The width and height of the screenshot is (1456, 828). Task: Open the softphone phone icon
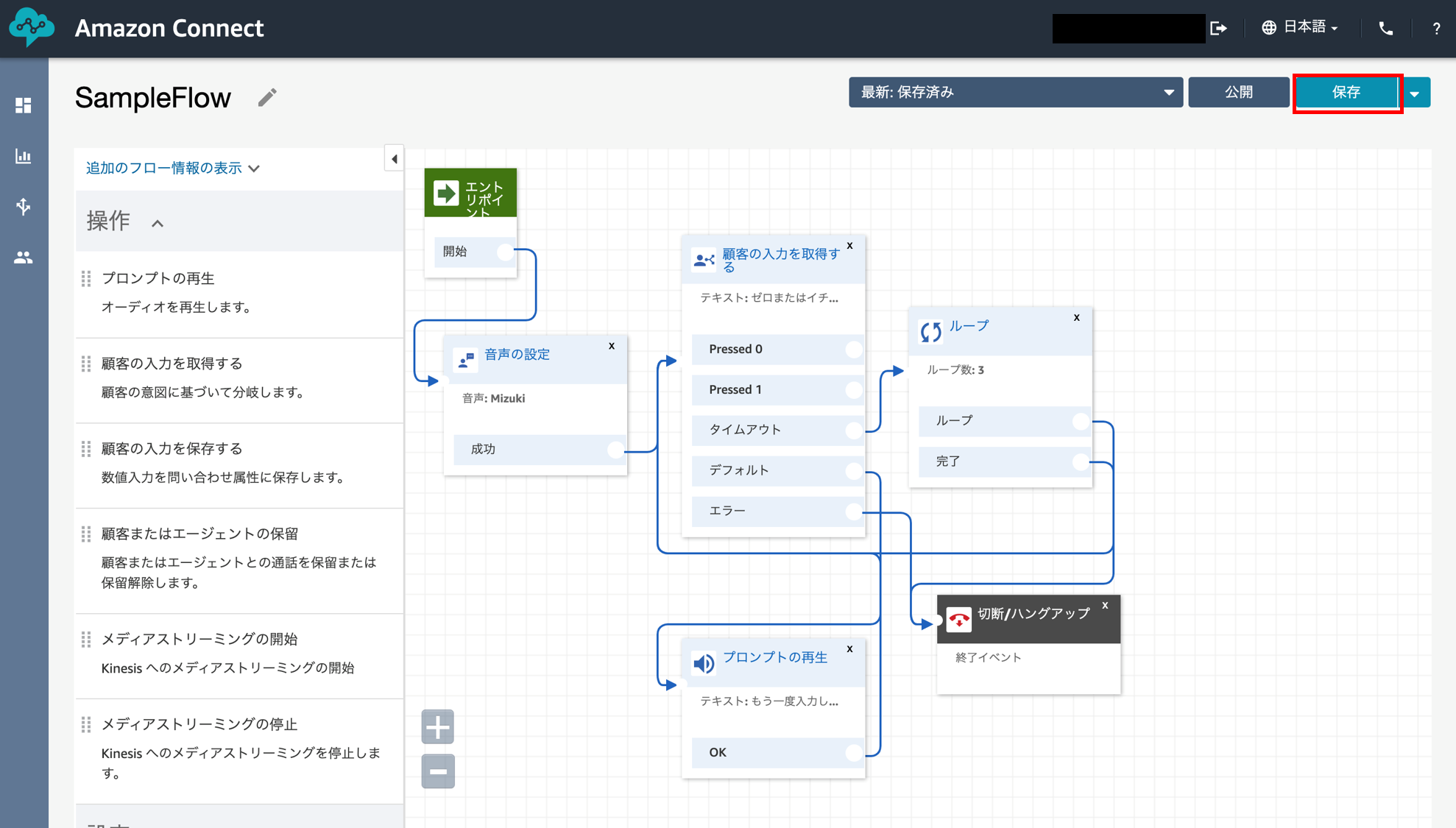click(x=1386, y=28)
